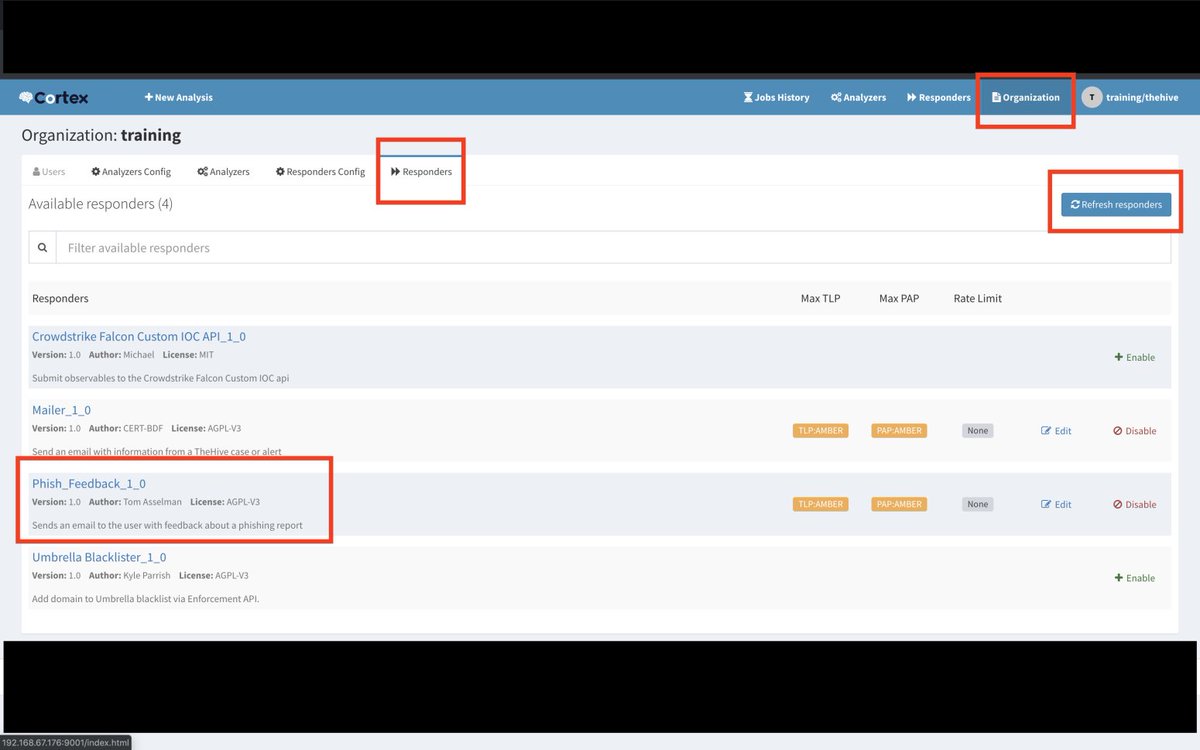Image resolution: width=1200 pixels, height=750 pixels.
Task: Switch to Responders Config tab
Action: (320, 172)
